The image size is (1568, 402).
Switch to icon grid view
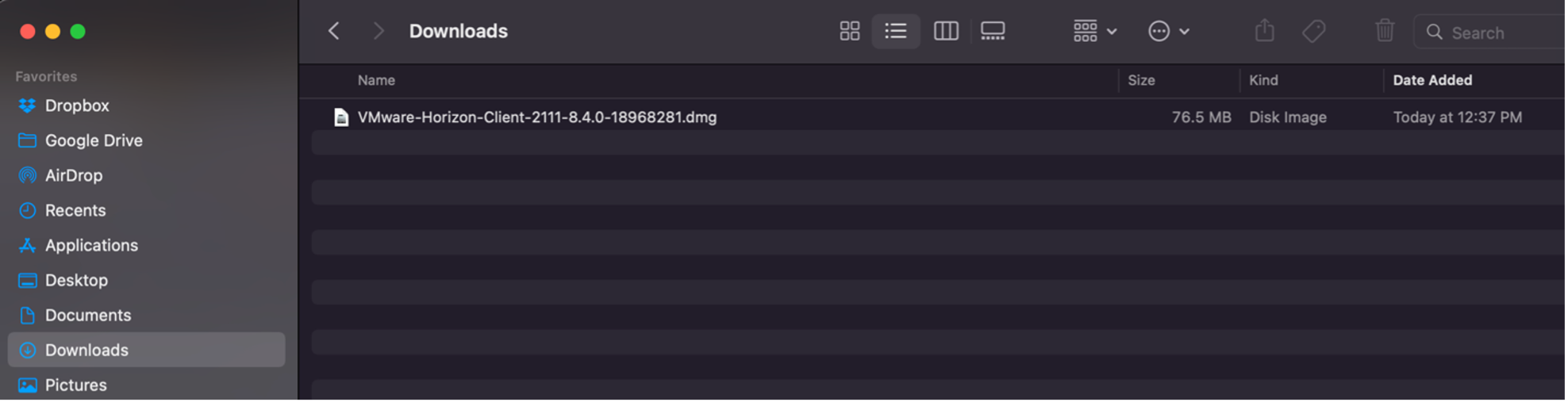click(x=849, y=32)
